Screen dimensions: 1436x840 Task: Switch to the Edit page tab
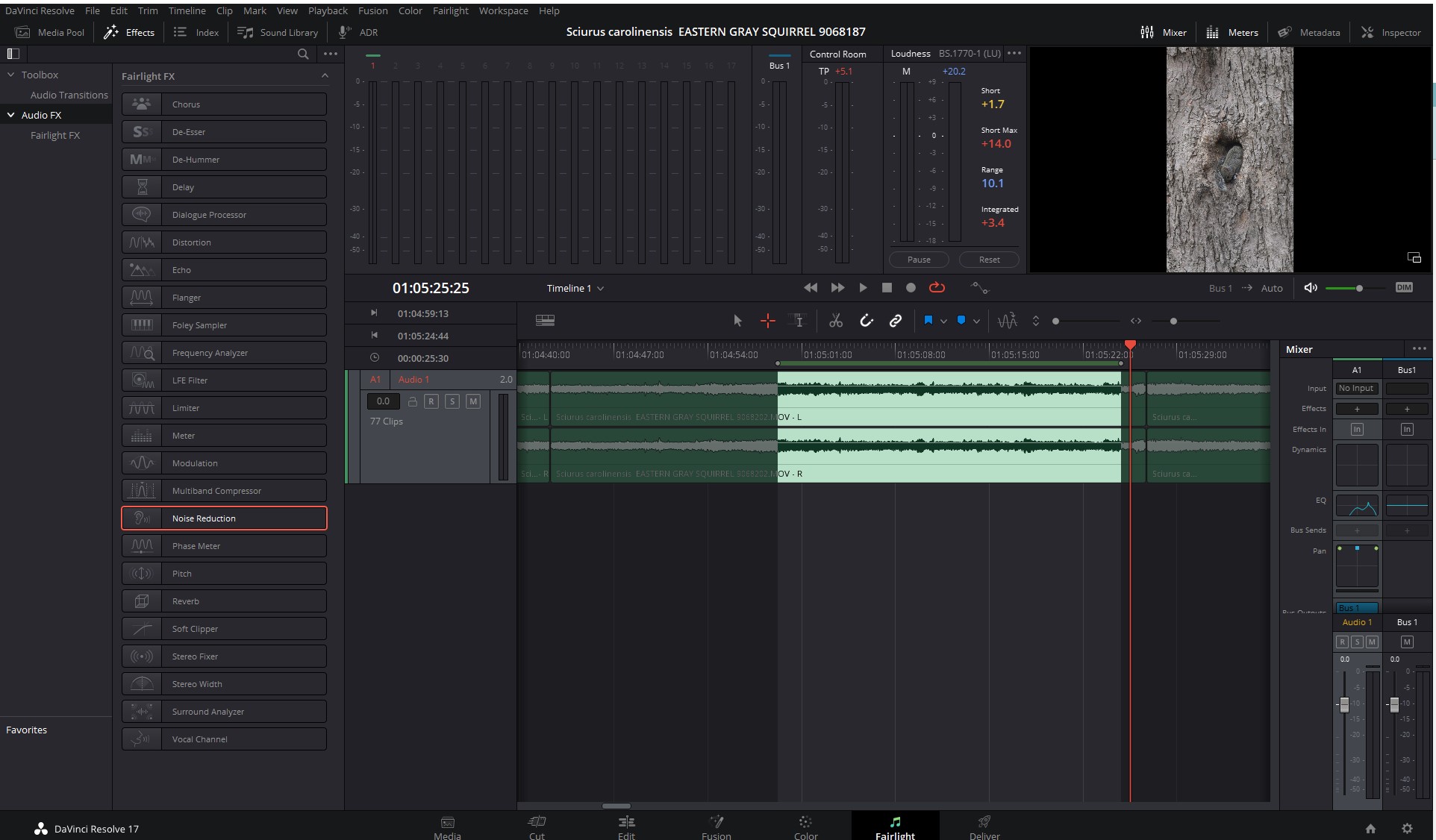tap(626, 827)
